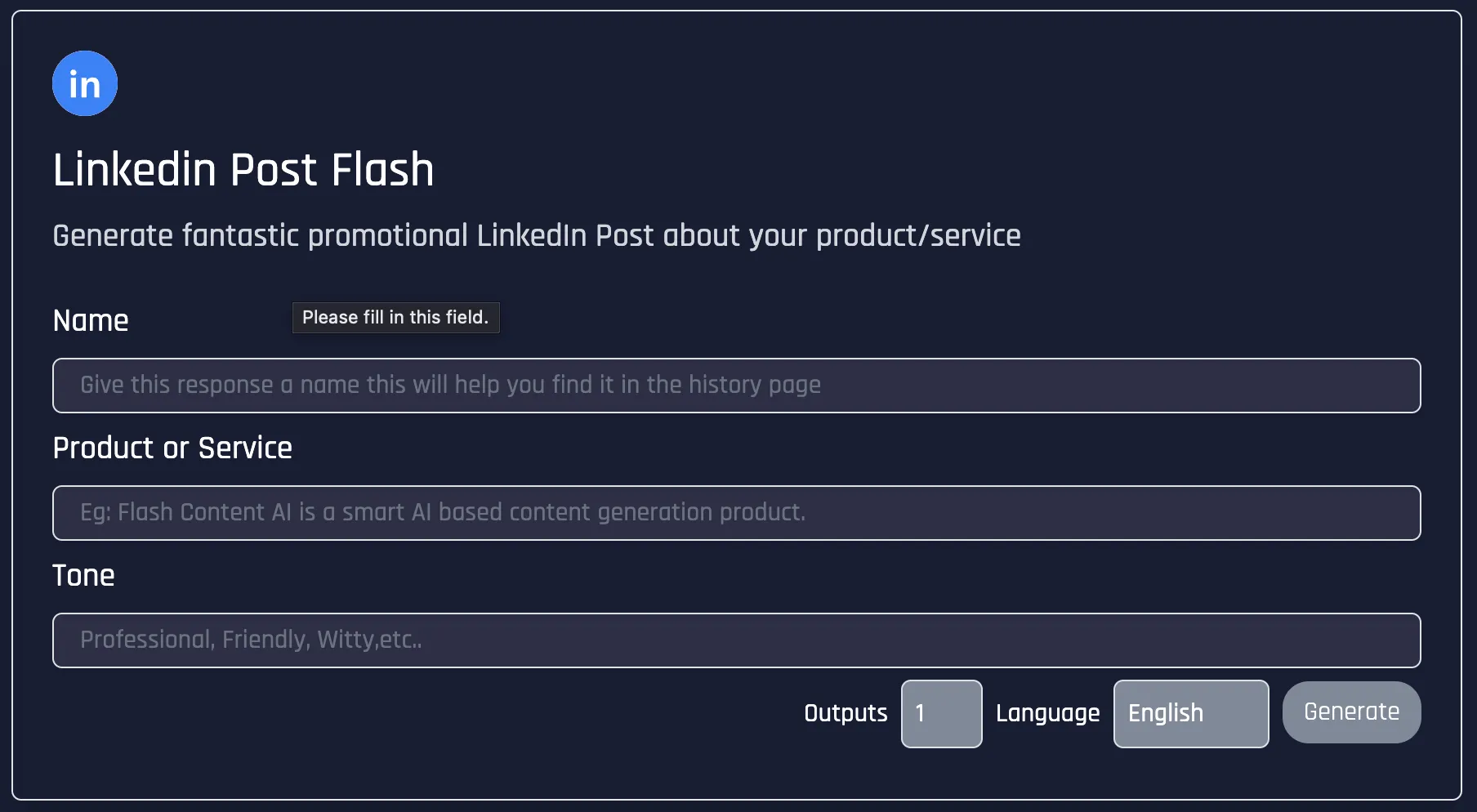Click the LinkedIn logo icon
Screen dimensions: 1477x812
tap(85, 83)
